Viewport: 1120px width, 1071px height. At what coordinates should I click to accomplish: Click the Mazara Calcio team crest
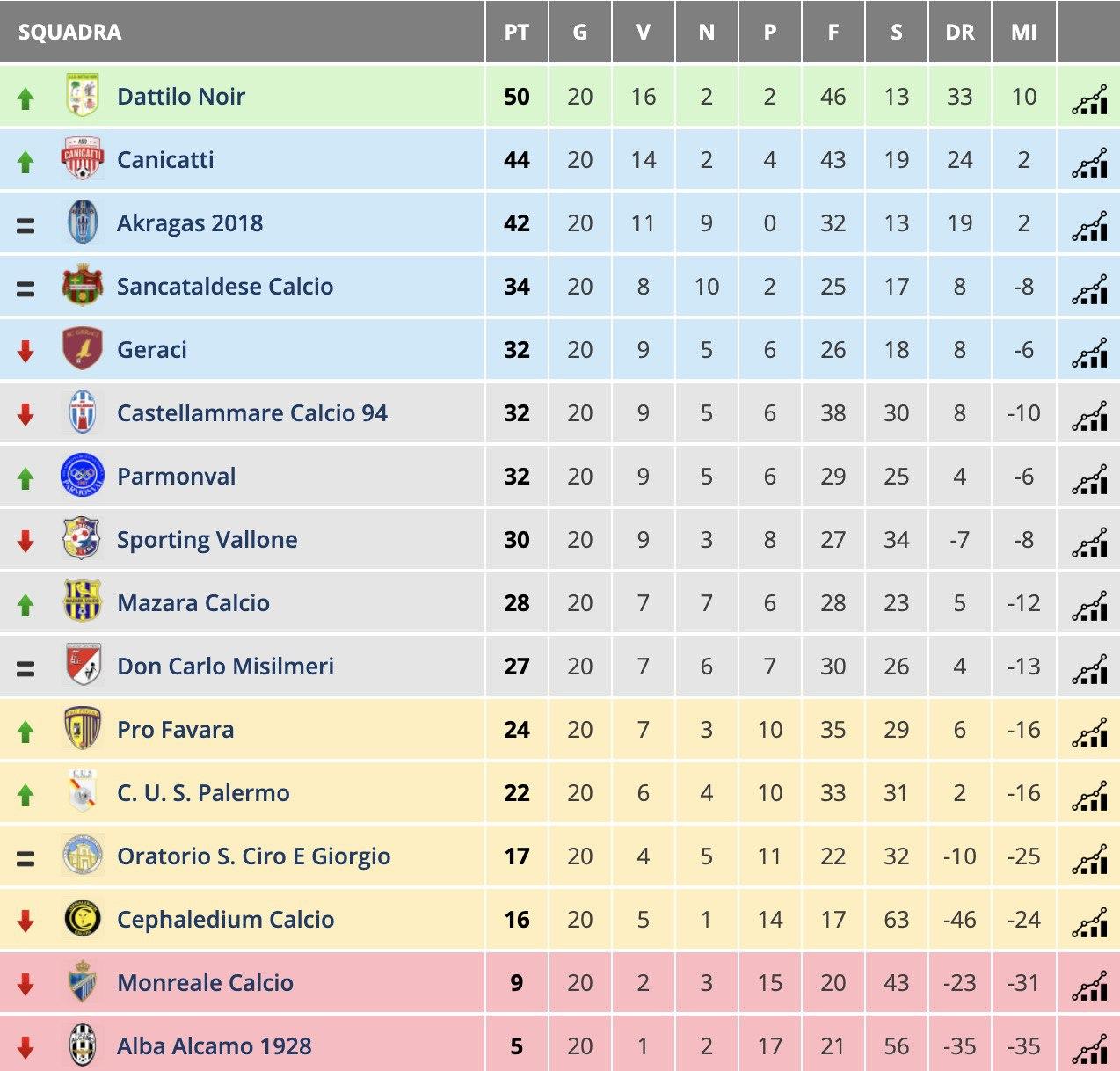pyautogui.click(x=83, y=601)
